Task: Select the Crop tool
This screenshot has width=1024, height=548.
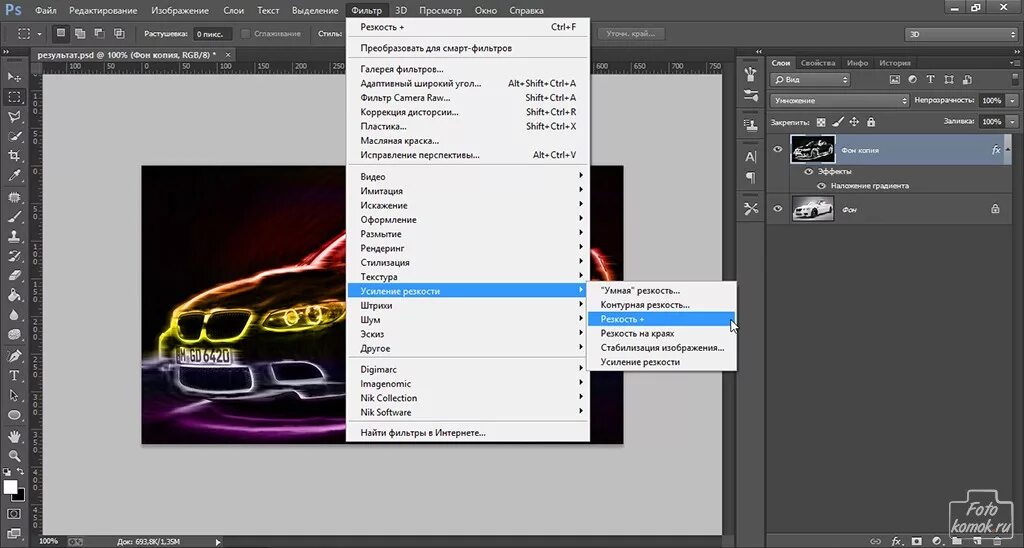Action: coord(14,156)
